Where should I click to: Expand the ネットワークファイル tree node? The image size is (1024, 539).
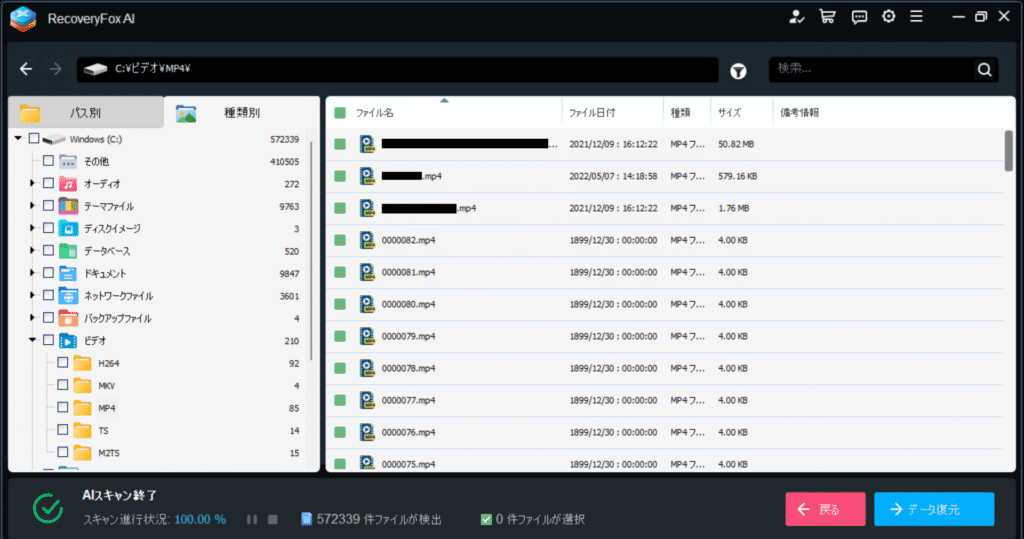click(32, 295)
